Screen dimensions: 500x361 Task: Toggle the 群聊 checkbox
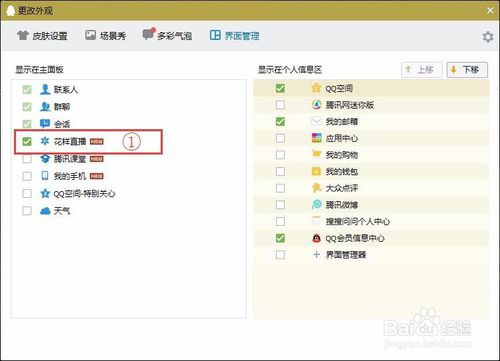point(27,107)
